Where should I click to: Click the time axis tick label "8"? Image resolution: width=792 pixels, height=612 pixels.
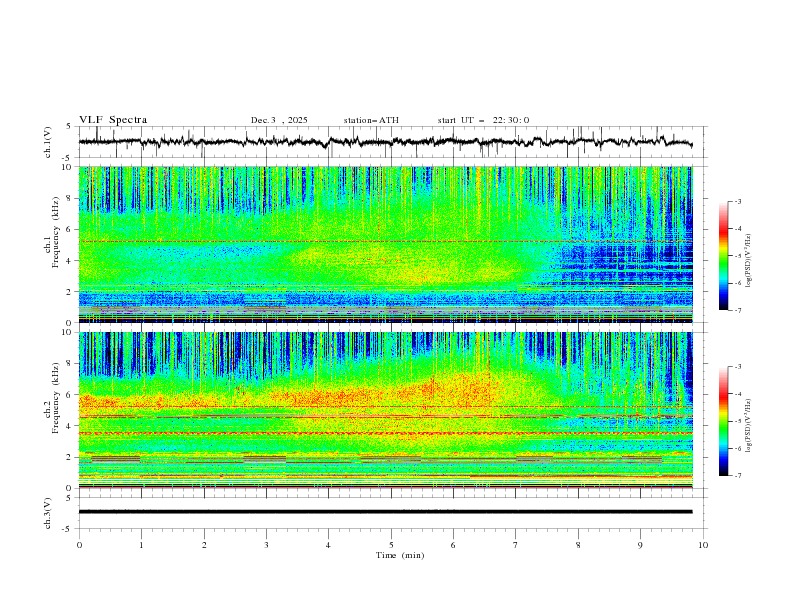click(578, 545)
